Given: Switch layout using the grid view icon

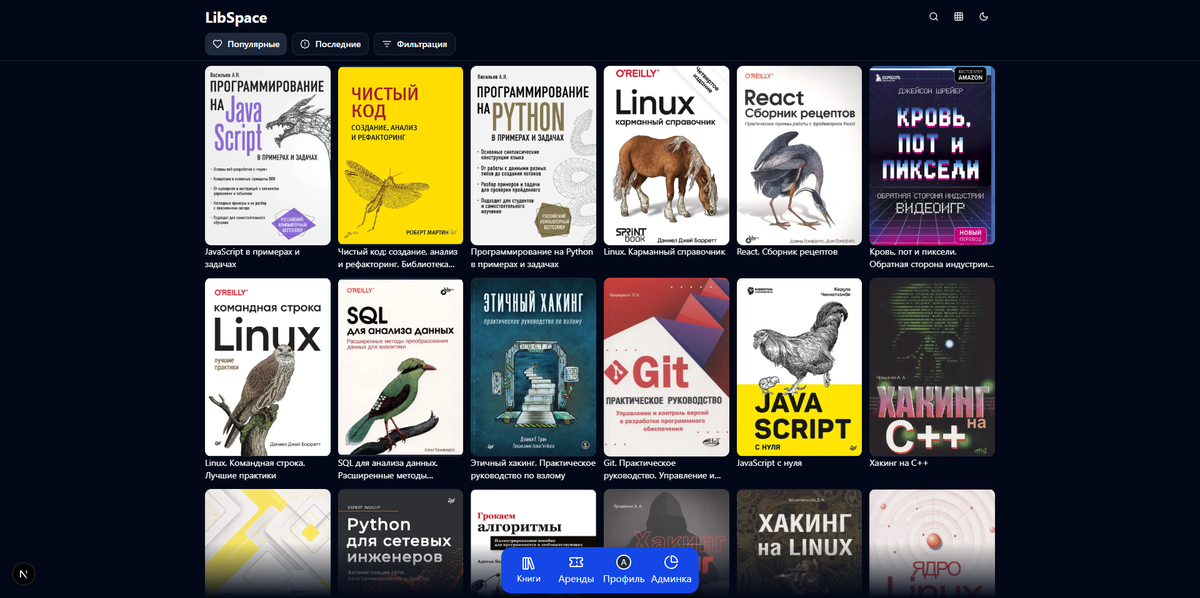Looking at the screenshot, I should [958, 17].
